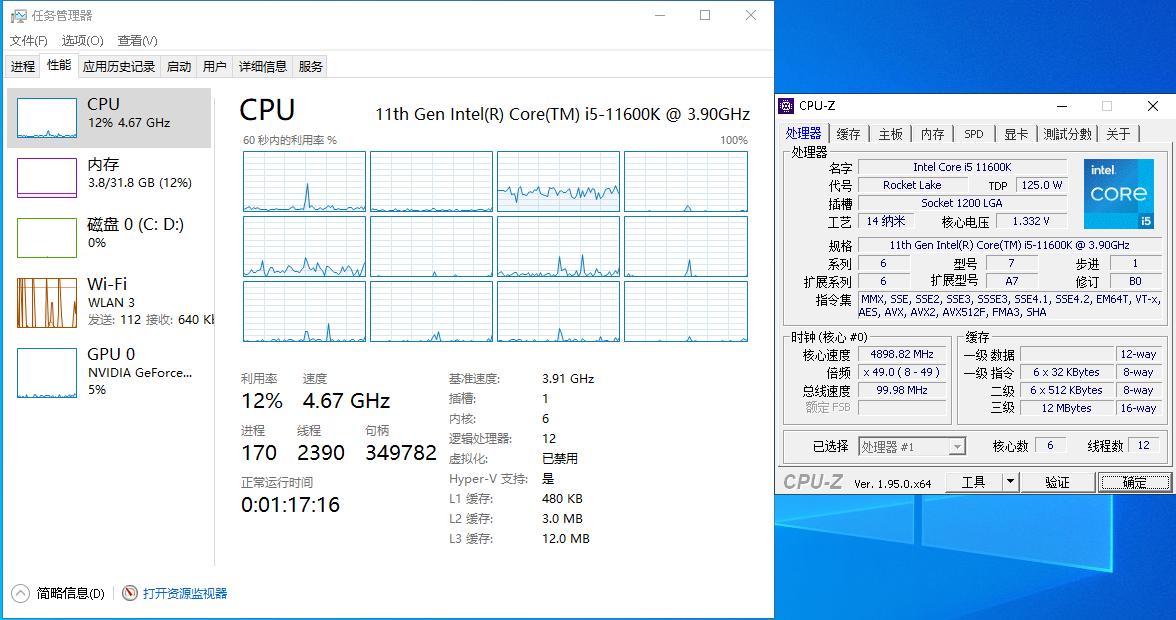The image size is (1176, 620).
Task: Click the busy third core graph in top row
Action: tap(559, 181)
